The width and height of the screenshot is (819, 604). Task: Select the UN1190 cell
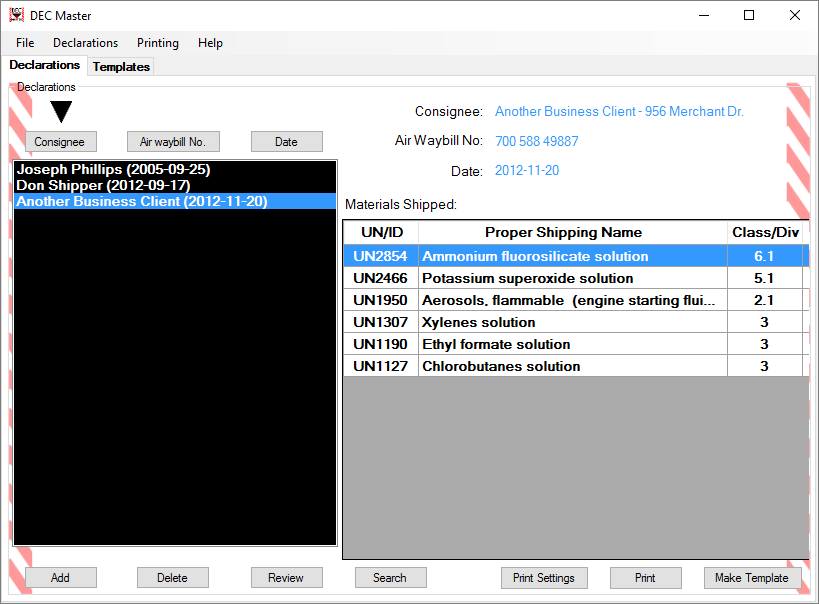381,344
